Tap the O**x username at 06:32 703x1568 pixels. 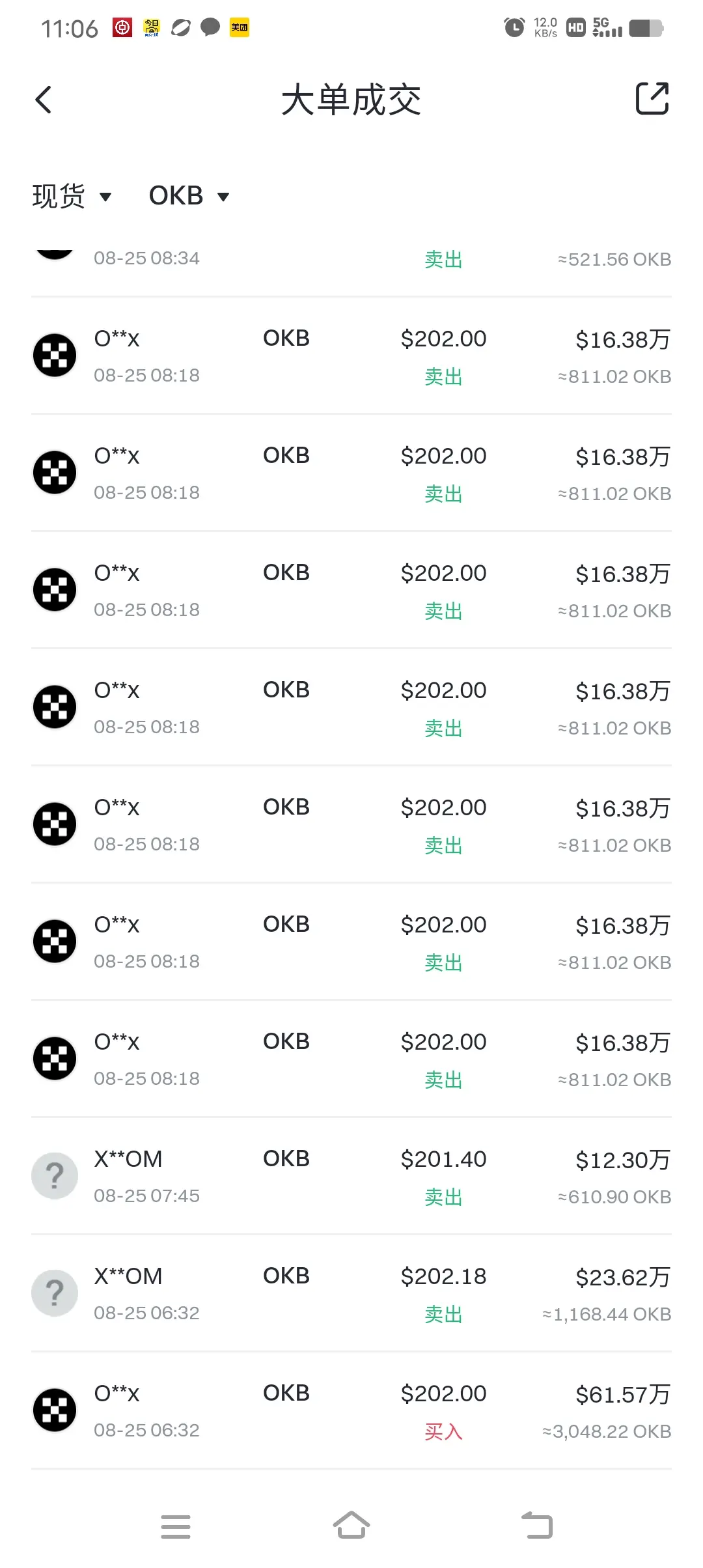click(x=117, y=1393)
